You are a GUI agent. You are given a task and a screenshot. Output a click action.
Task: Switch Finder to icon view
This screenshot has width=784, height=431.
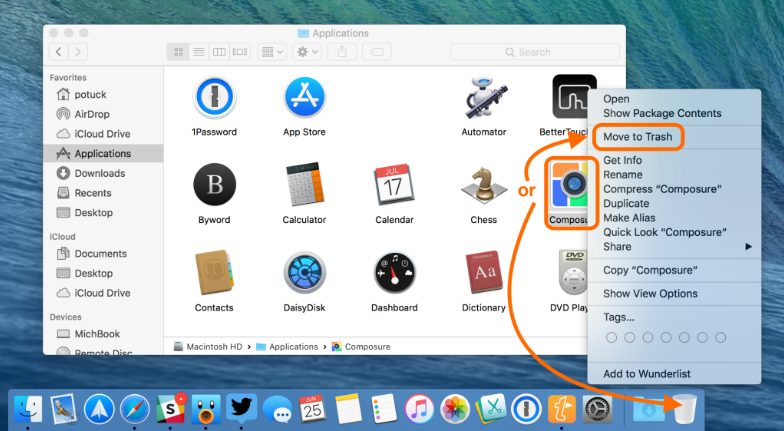[179, 51]
